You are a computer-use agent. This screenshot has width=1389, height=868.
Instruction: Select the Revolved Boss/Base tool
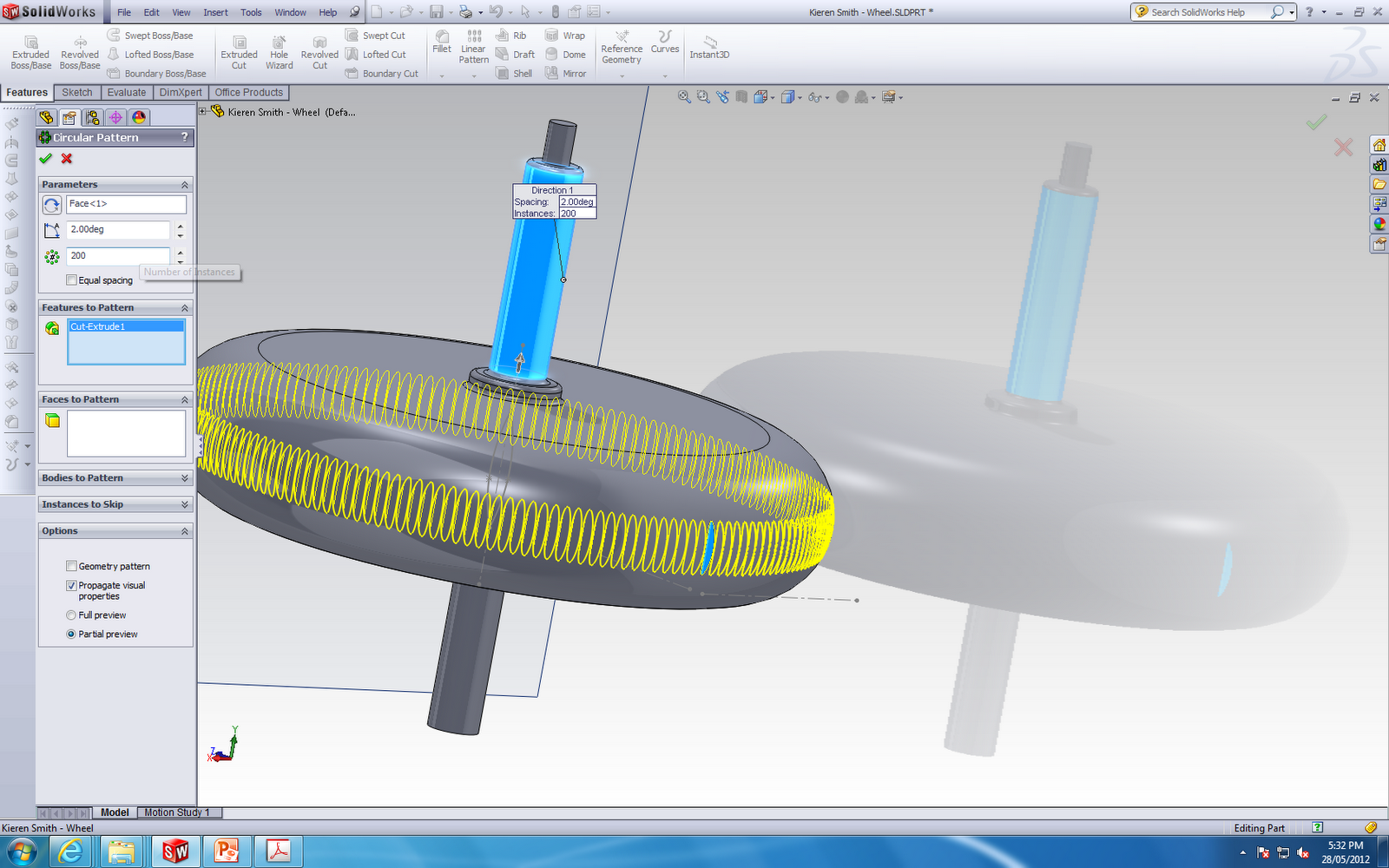pyautogui.click(x=80, y=53)
